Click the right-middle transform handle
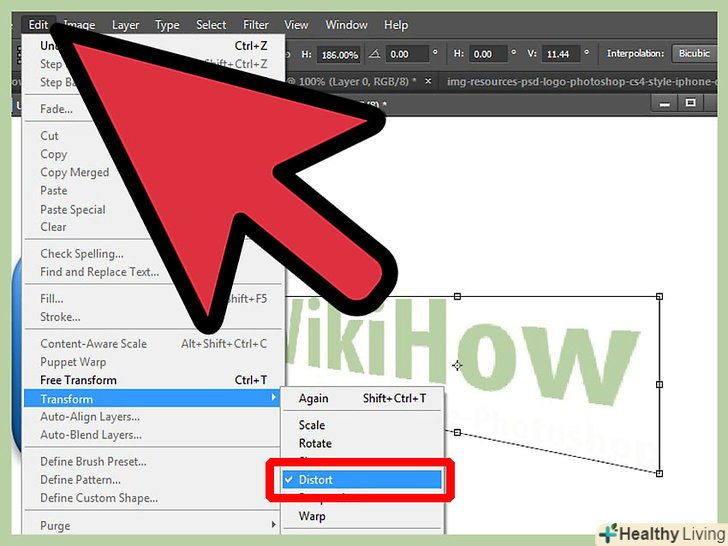This screenshot has width=728, height=546. [x=659, y=384]
